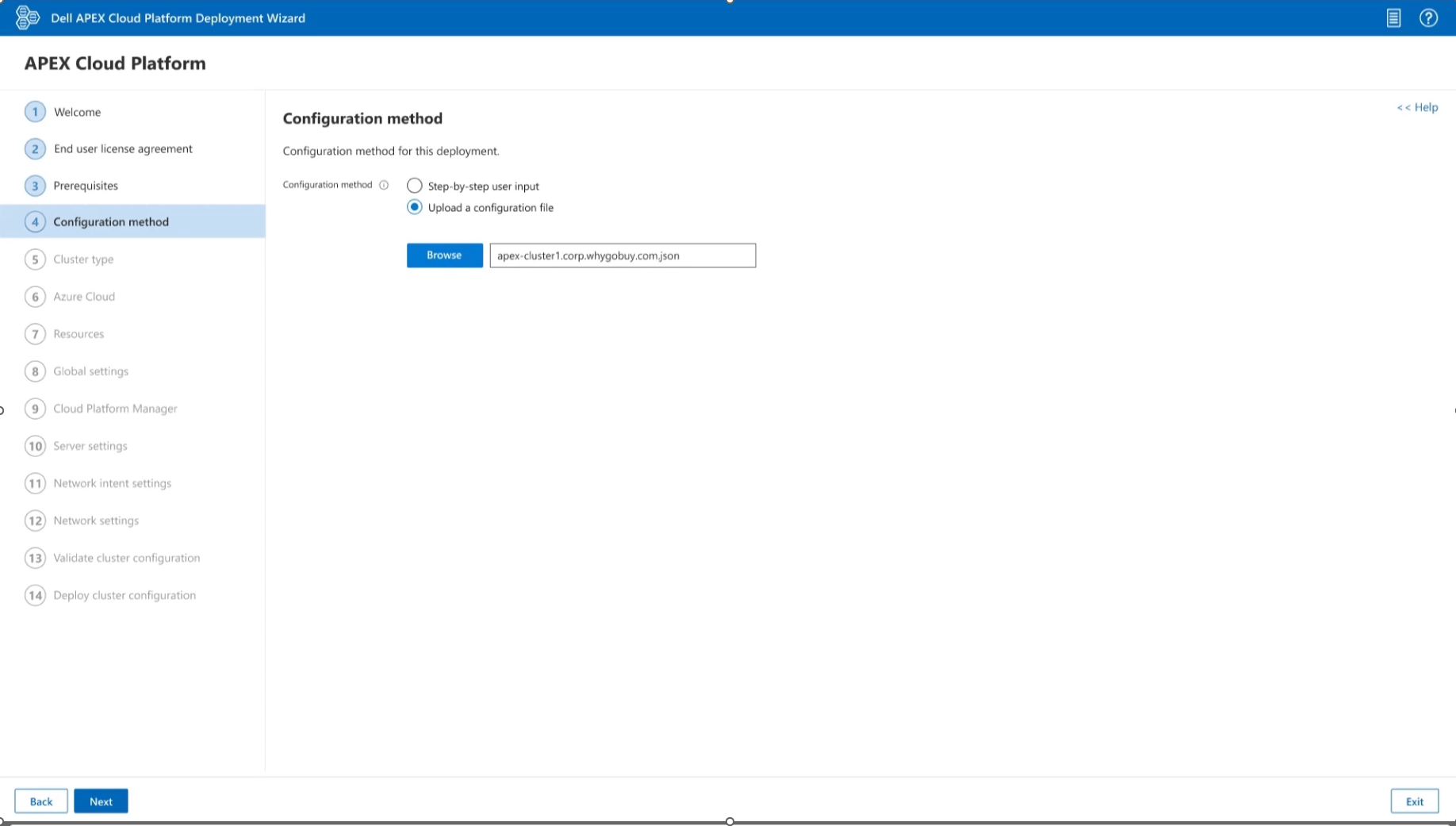Open the help question mark icon
1456x826 pixels.
tap(1428, 17)
